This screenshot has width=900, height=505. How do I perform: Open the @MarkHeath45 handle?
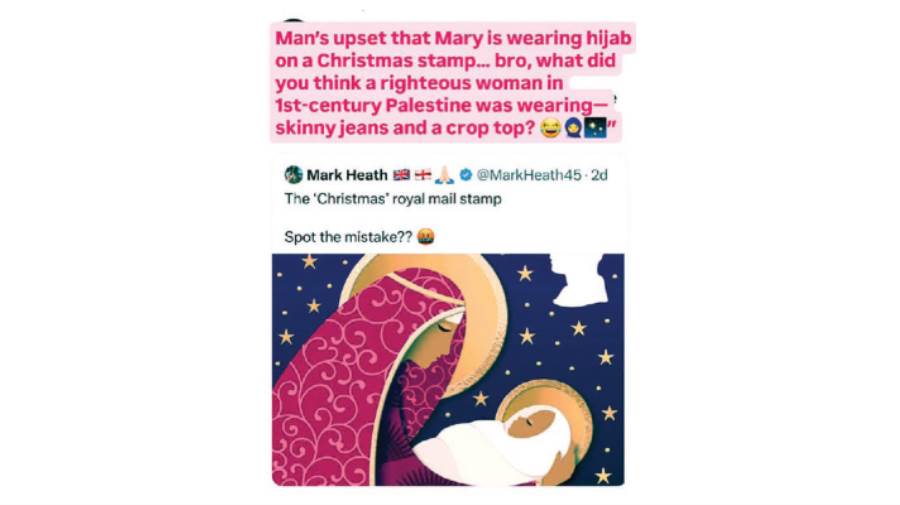(529, 174)
